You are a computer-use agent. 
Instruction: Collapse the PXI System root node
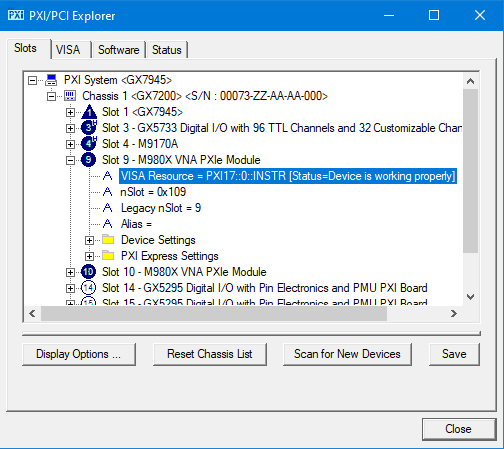32,80
